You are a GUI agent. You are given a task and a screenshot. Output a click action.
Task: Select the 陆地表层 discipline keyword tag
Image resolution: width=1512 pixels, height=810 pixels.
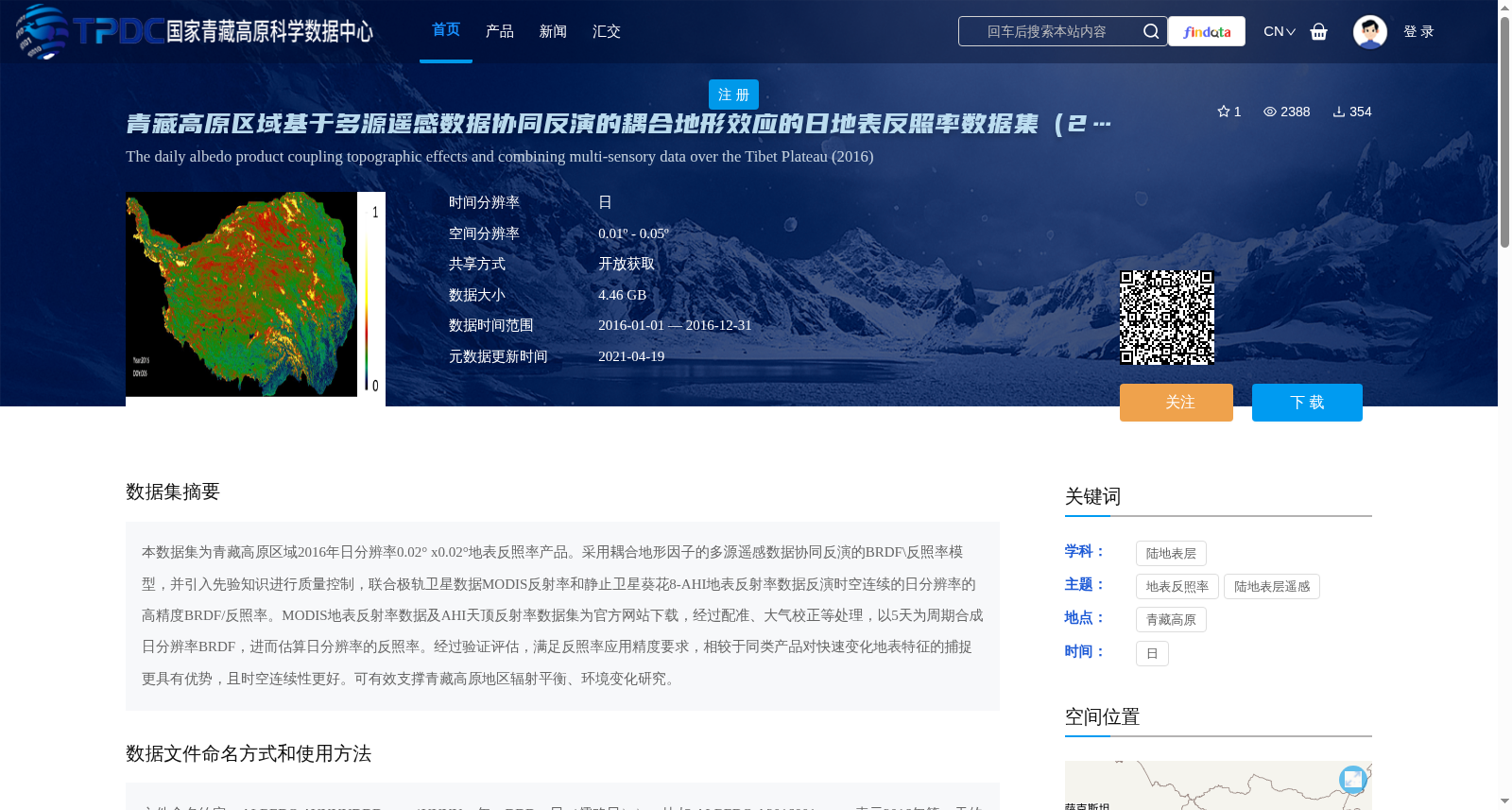coord(1171,553)
